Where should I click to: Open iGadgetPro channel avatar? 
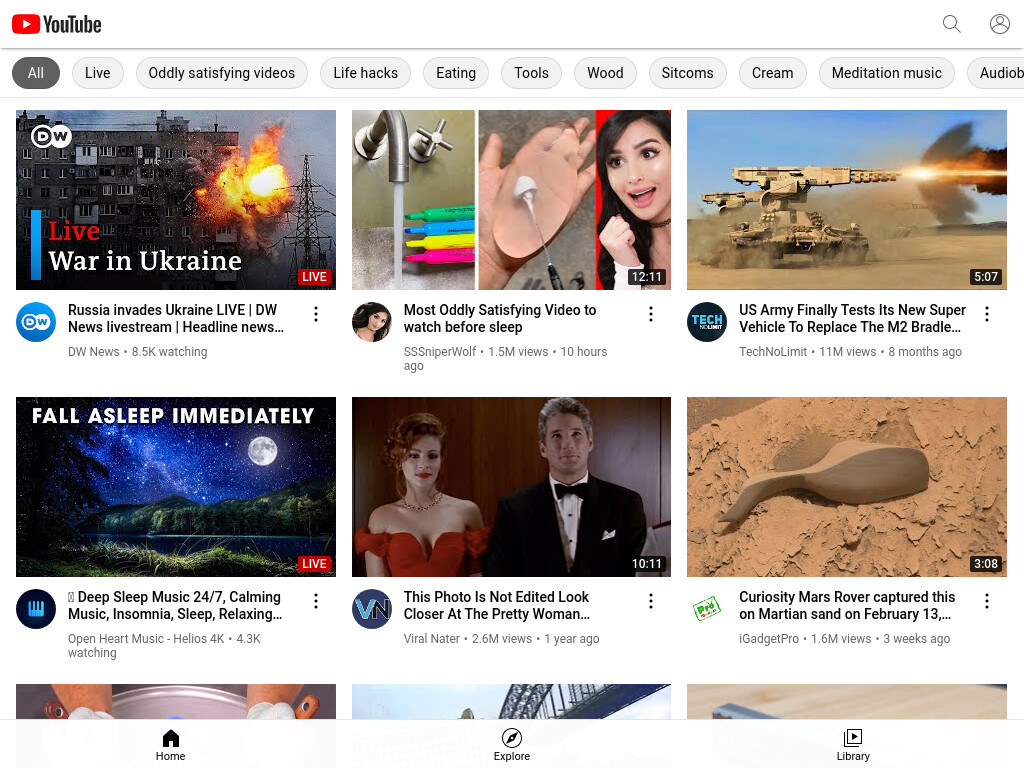point(707,609)
